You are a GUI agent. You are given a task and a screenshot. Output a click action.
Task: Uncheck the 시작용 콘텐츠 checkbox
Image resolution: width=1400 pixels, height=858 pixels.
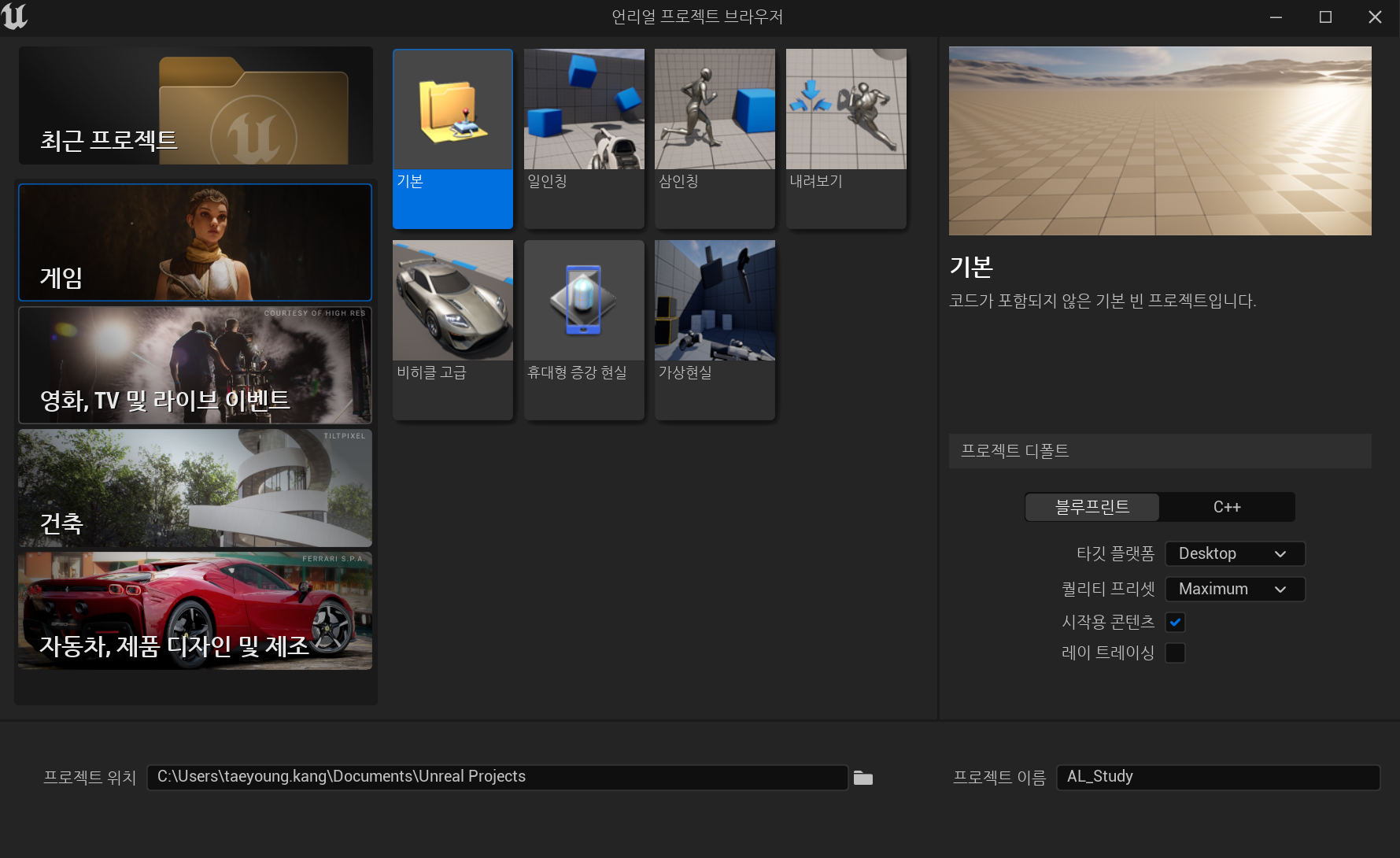point(1175,622)
